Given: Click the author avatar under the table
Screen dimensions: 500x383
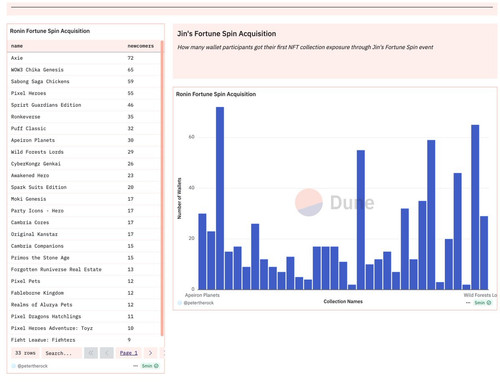Looking at the screenshot, I should [x=14, y=366].
